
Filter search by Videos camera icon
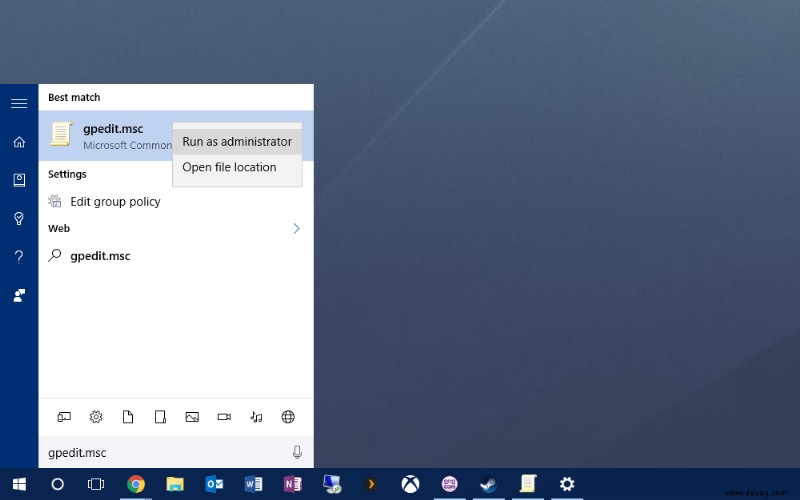[x=224, y=417]
